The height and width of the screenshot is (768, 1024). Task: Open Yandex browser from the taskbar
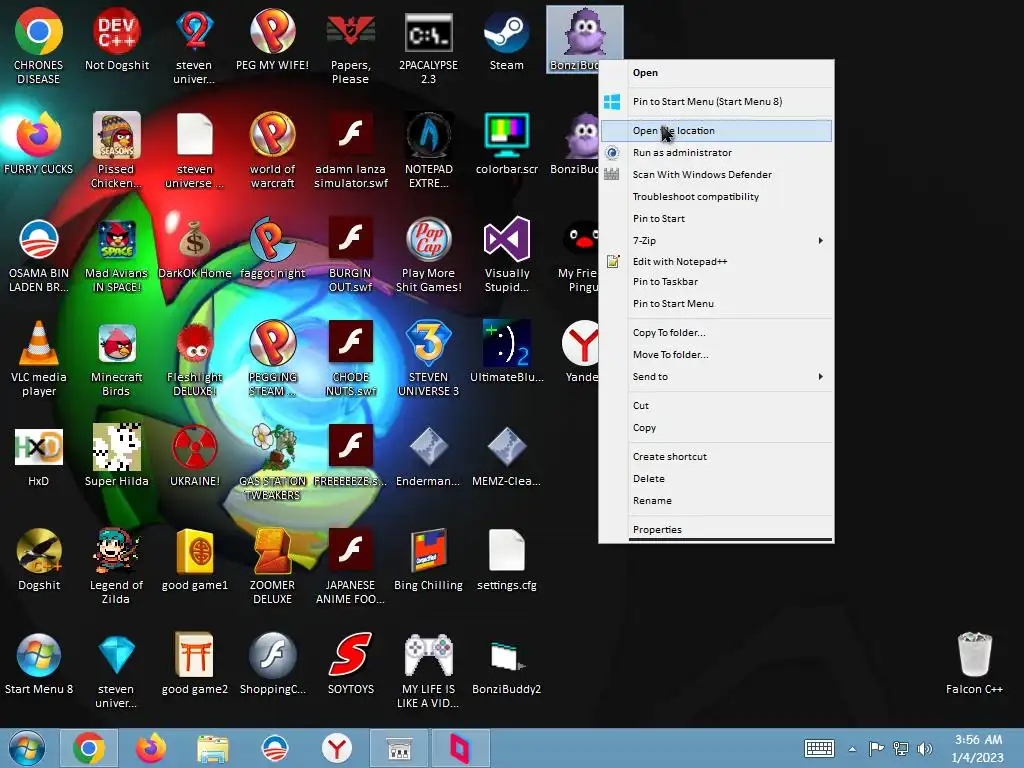tap(337, 748)
